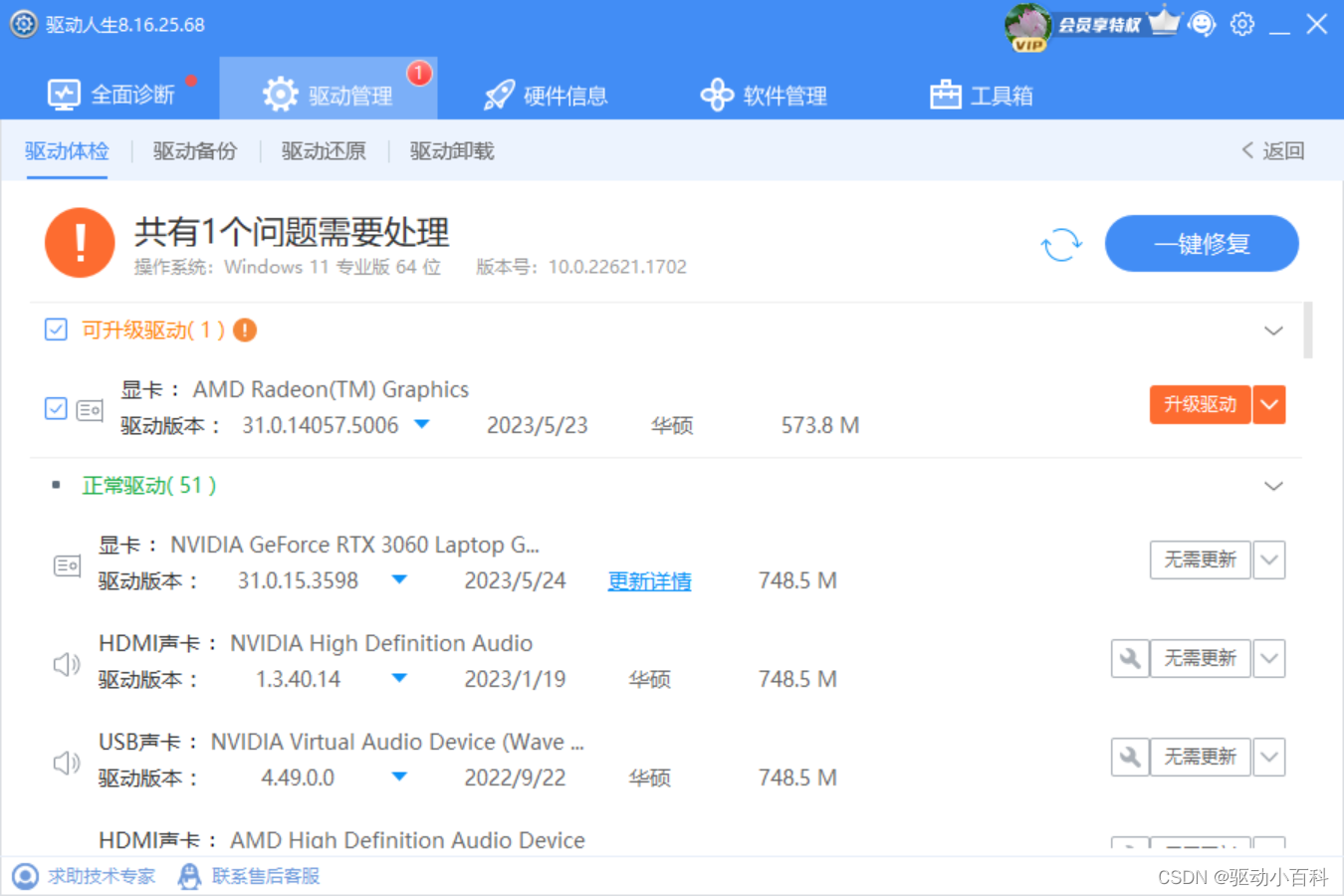This screenshot has width=1344, height=896.
Task: Select the 驱动体检 sub-tab
Action: coord(67,151)
